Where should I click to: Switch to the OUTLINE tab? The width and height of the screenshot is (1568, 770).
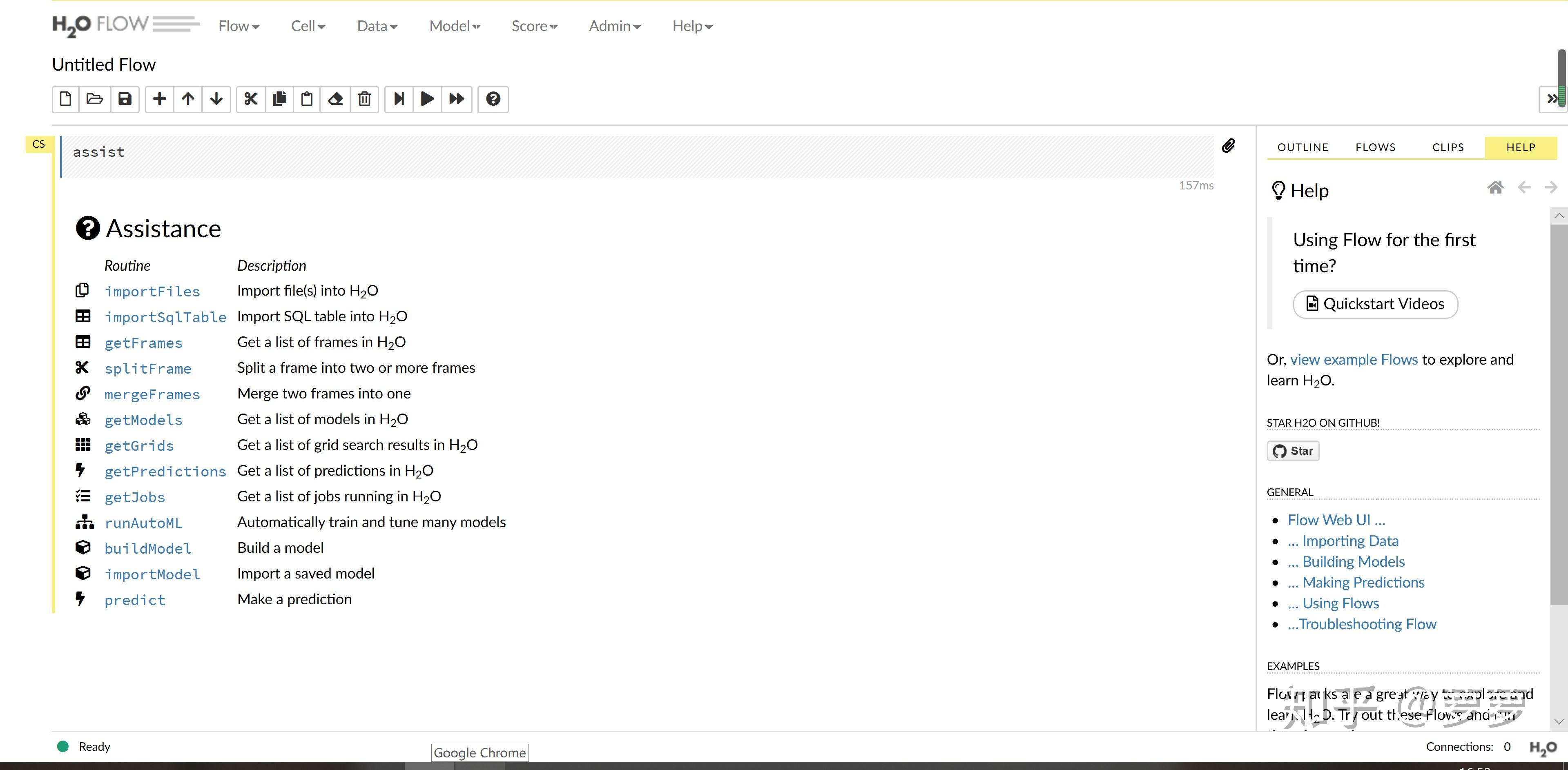(1303, 147)
